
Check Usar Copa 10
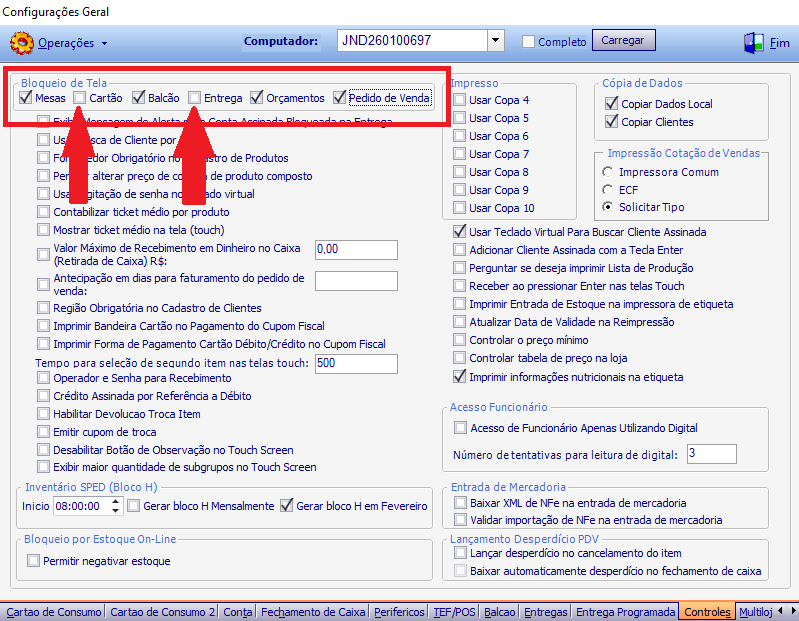[459, 208]
